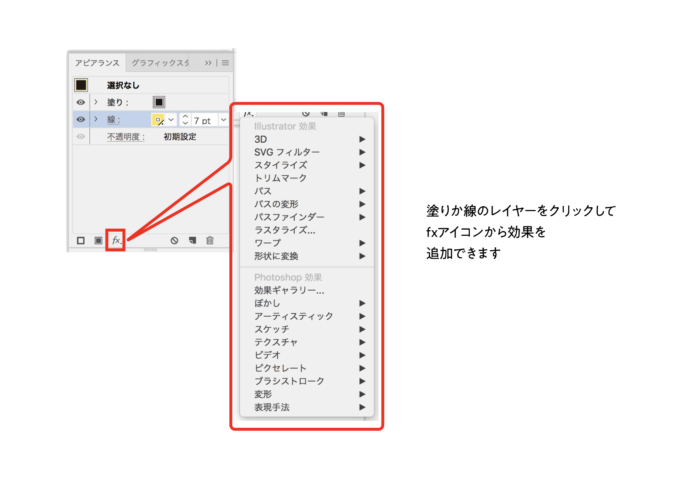Click the 7 pt stroke weight field

(204, 120)
